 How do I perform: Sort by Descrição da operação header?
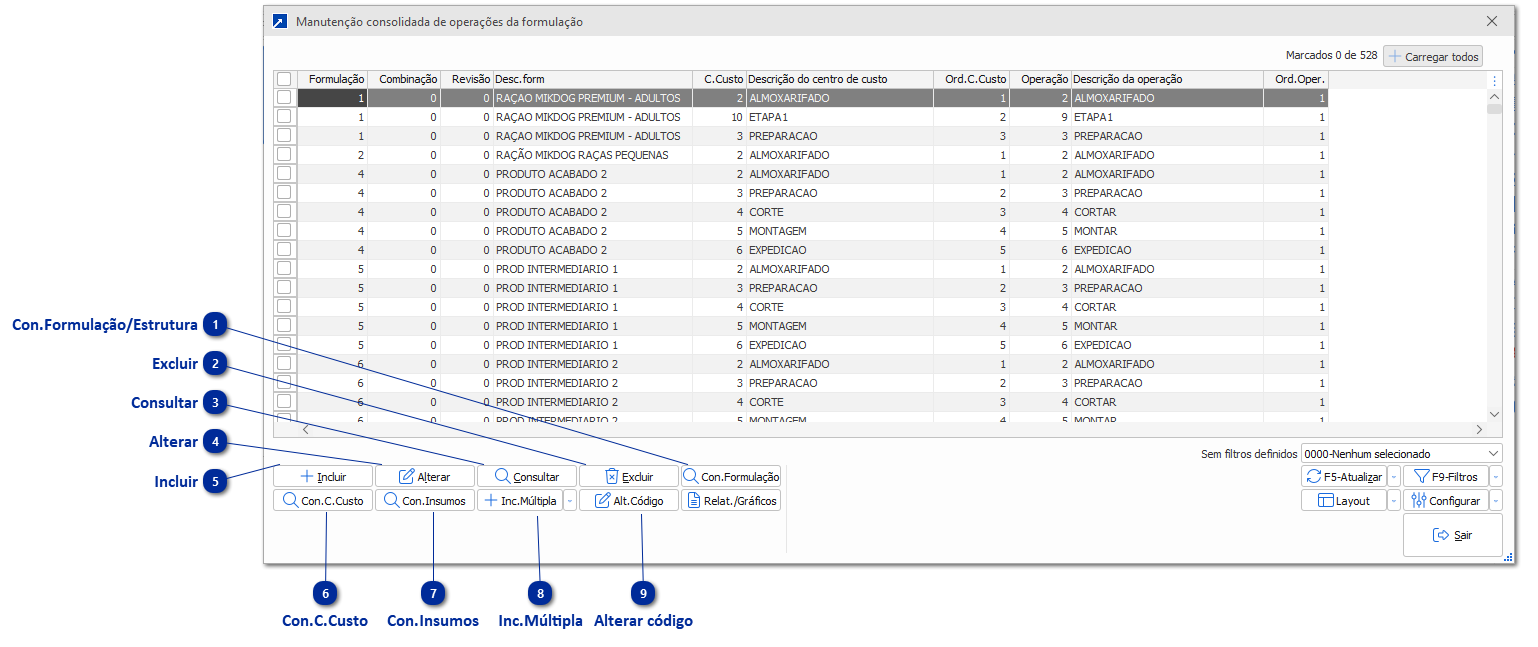1167,79
